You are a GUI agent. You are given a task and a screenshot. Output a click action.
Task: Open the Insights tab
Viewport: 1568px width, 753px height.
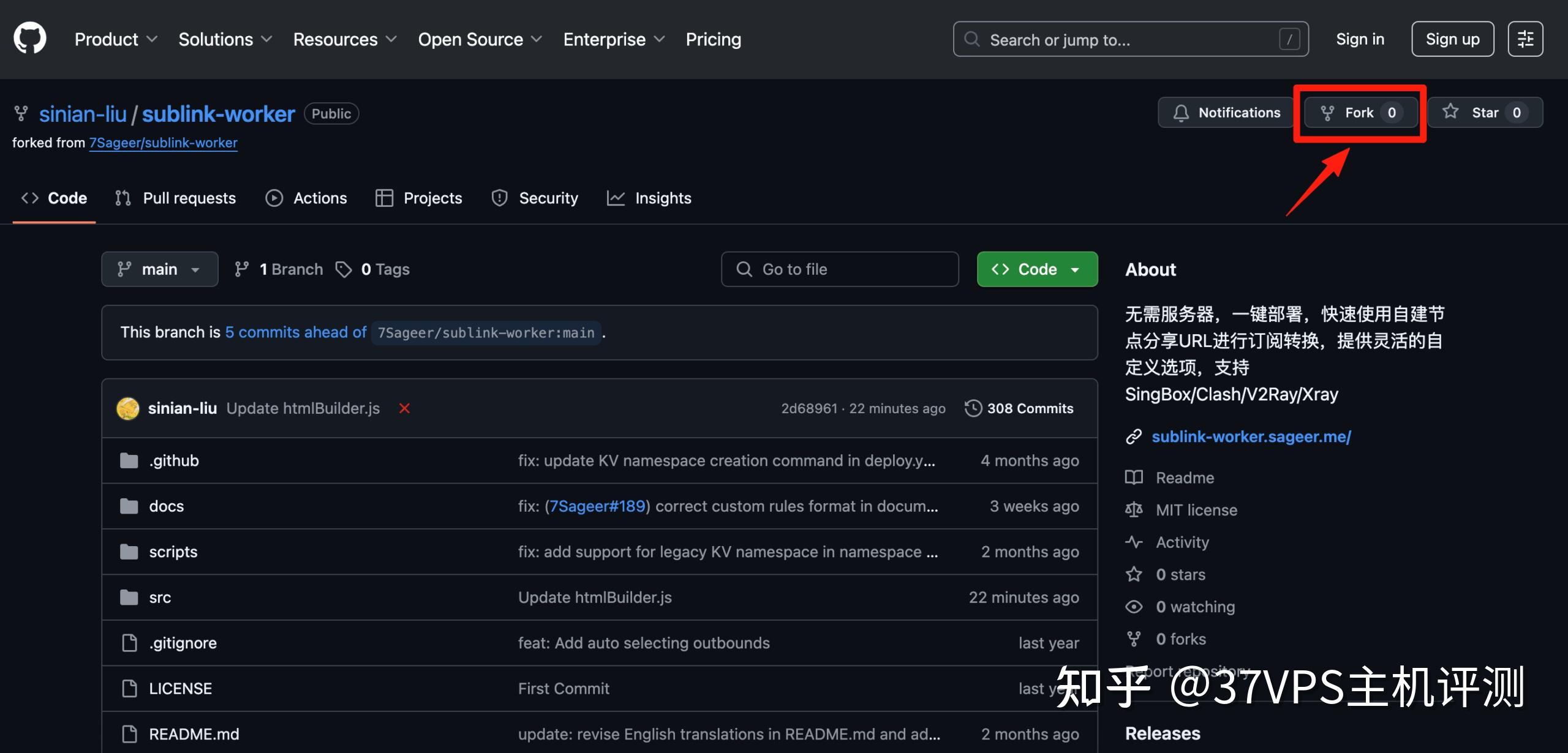[x=649, y=198]
